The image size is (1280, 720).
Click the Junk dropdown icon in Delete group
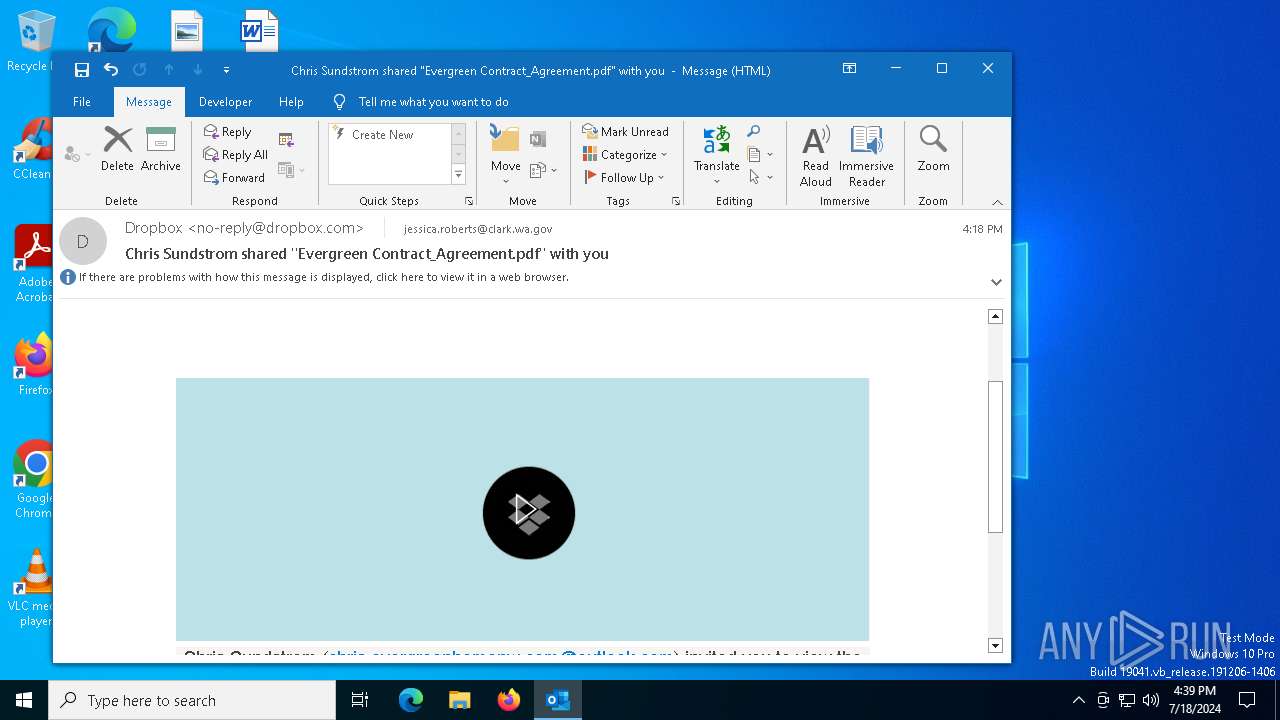[x=76, y=154]
